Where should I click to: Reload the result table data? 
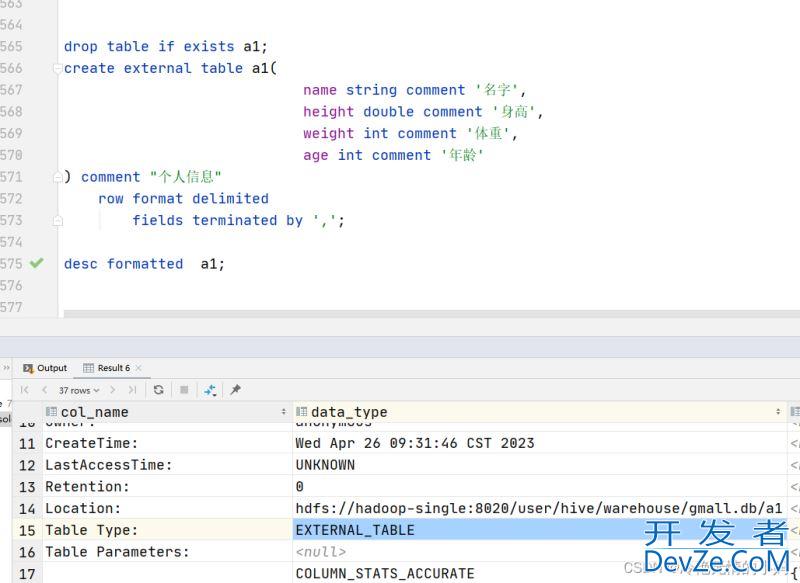(x=159, y=390)
